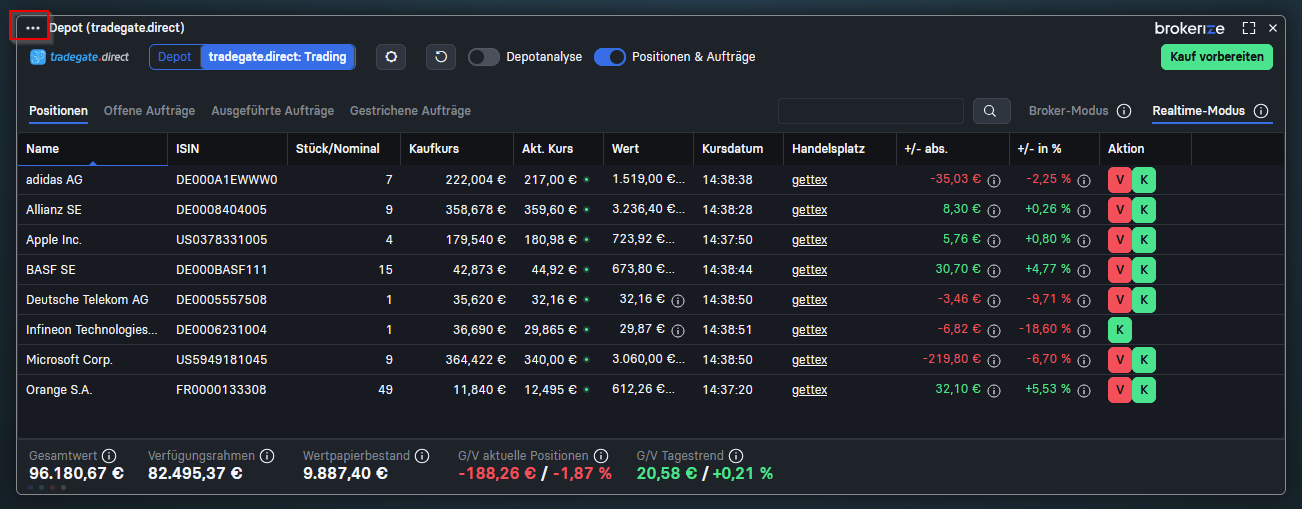The height and width of the screenshot is (509, 1302).
Task: Open the Positionen tab
Action: coord(58,111)
